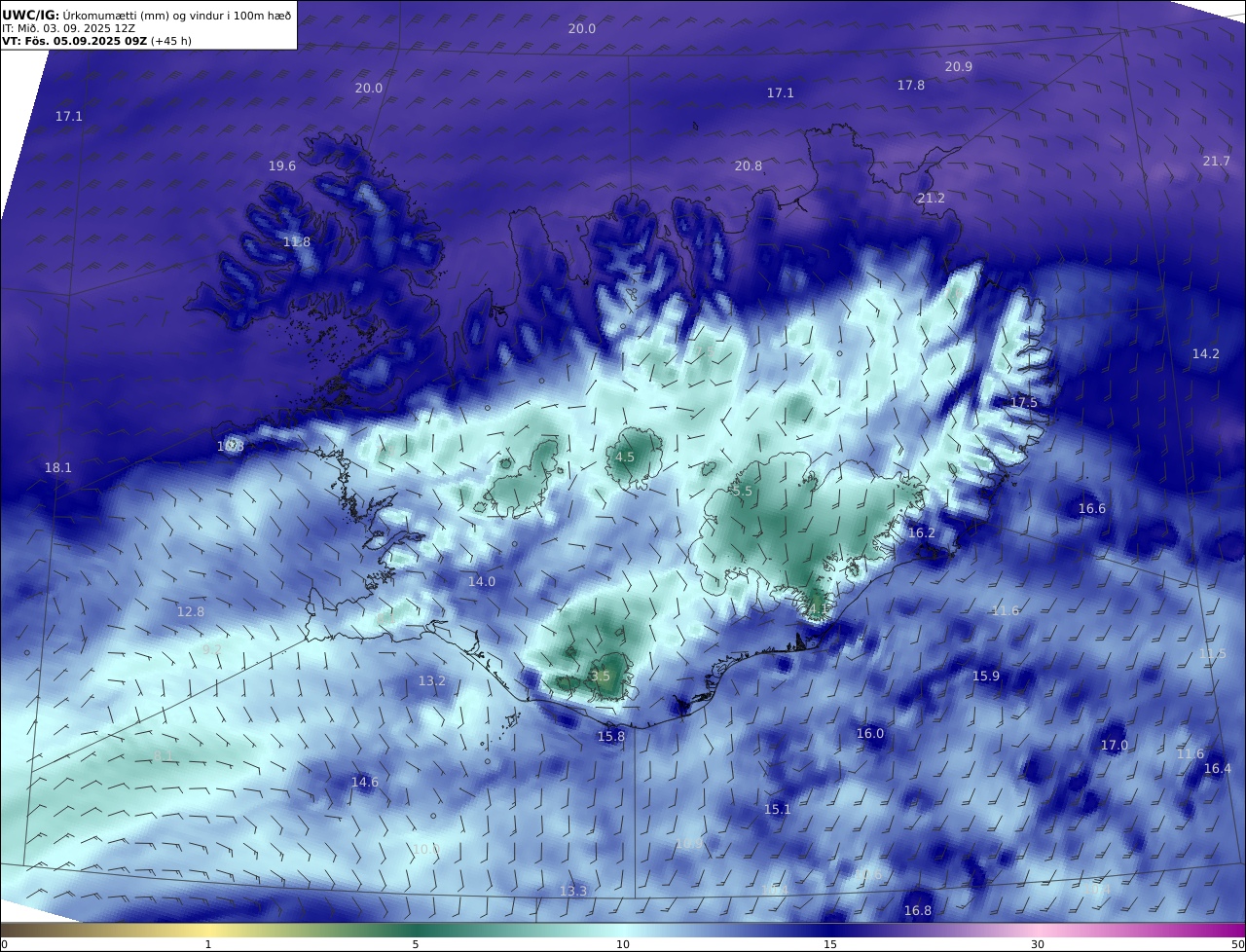Click the UWC/IG chart title text
The image size is (1246, 952).
click(146, 14)
